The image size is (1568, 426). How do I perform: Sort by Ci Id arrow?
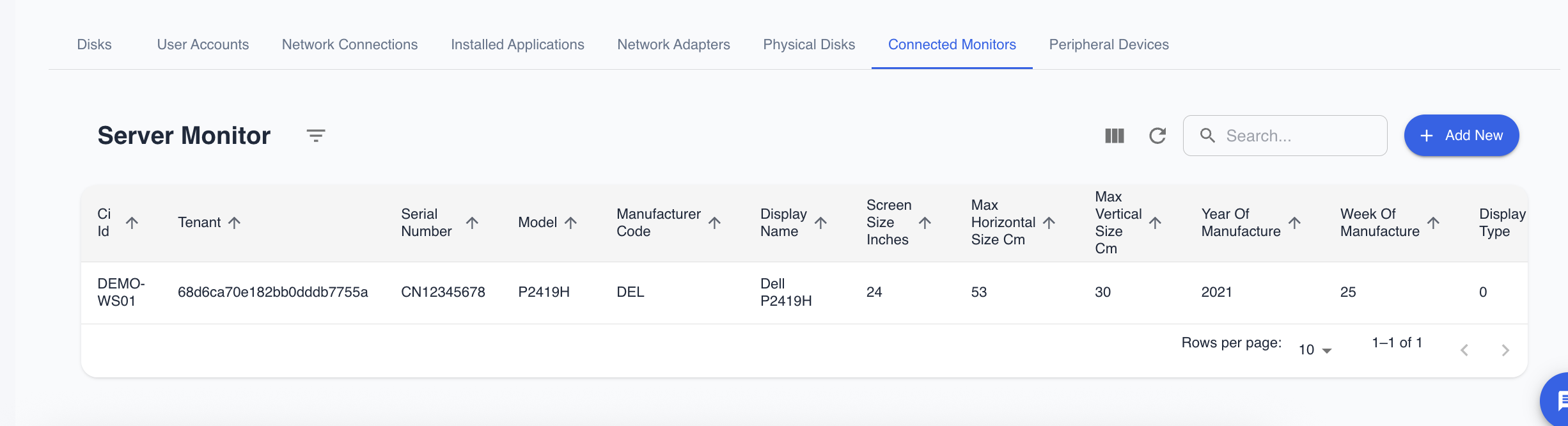pos(132,223)
